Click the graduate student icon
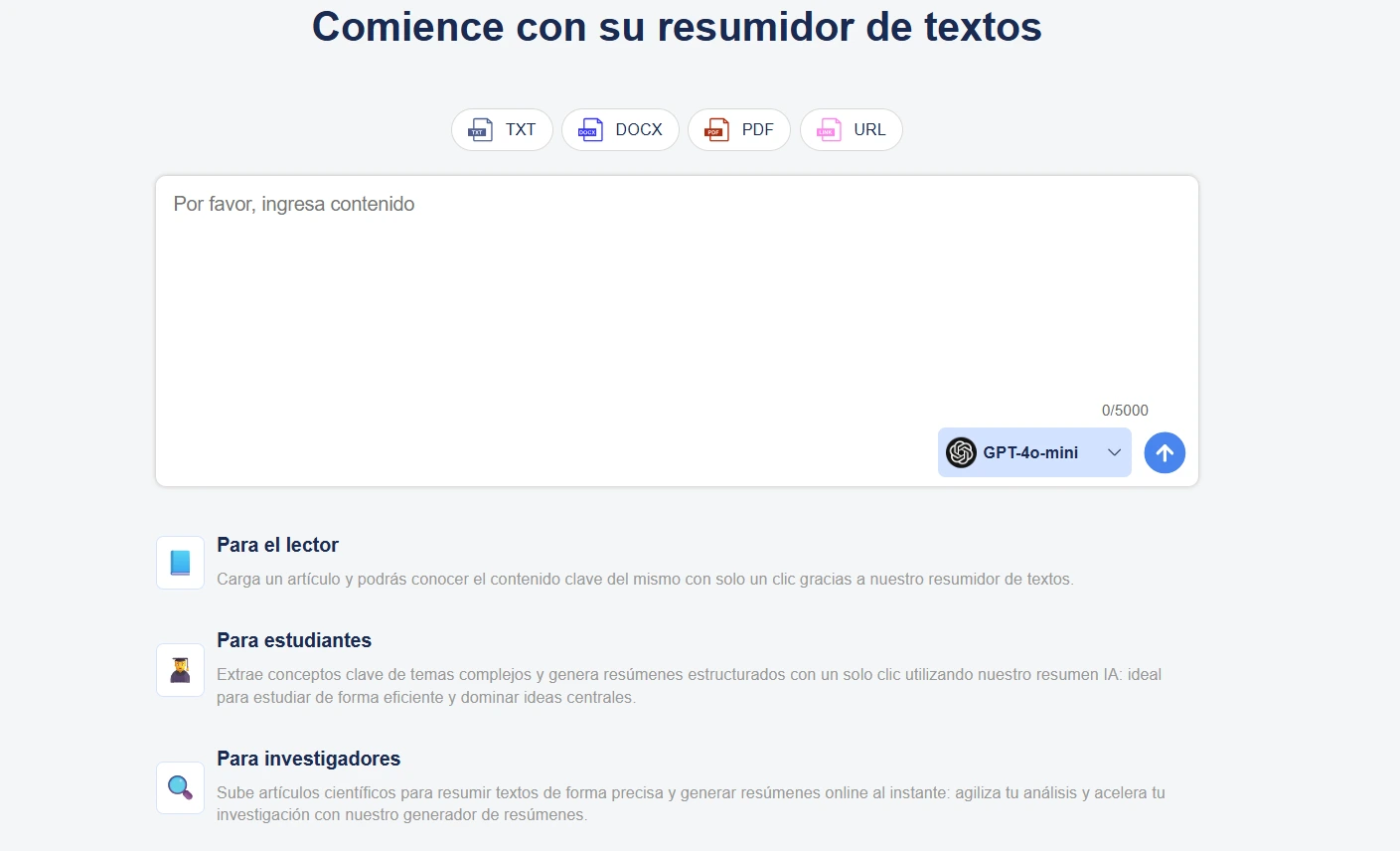 180,670
